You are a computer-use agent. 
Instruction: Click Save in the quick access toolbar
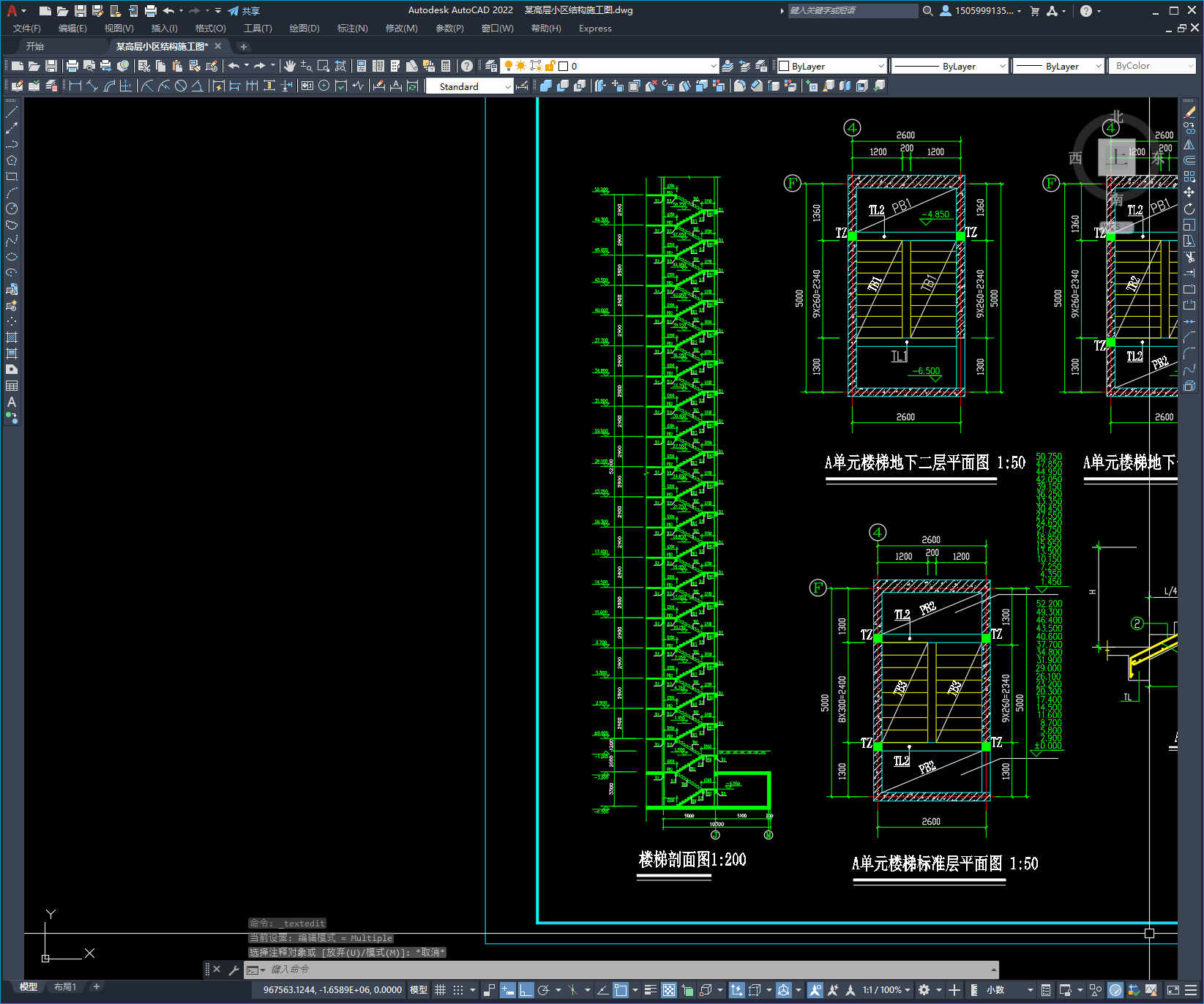pos(81,10)
